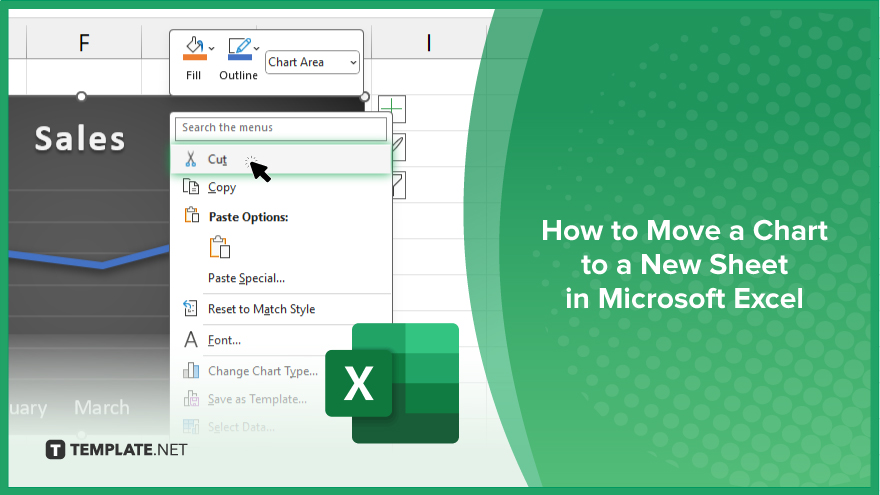
Task: Select Save as Template… entry
Action: [x=257, y=399]
